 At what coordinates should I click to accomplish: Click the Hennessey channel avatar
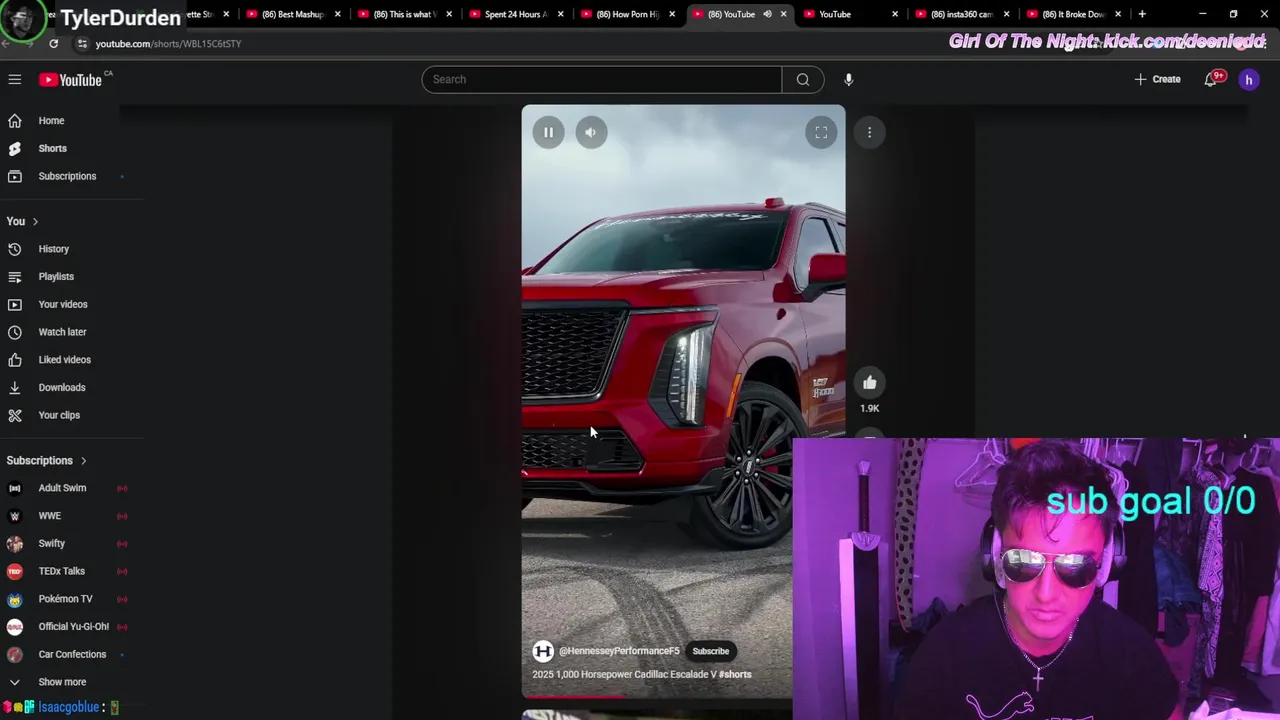[x=543, y=651]
